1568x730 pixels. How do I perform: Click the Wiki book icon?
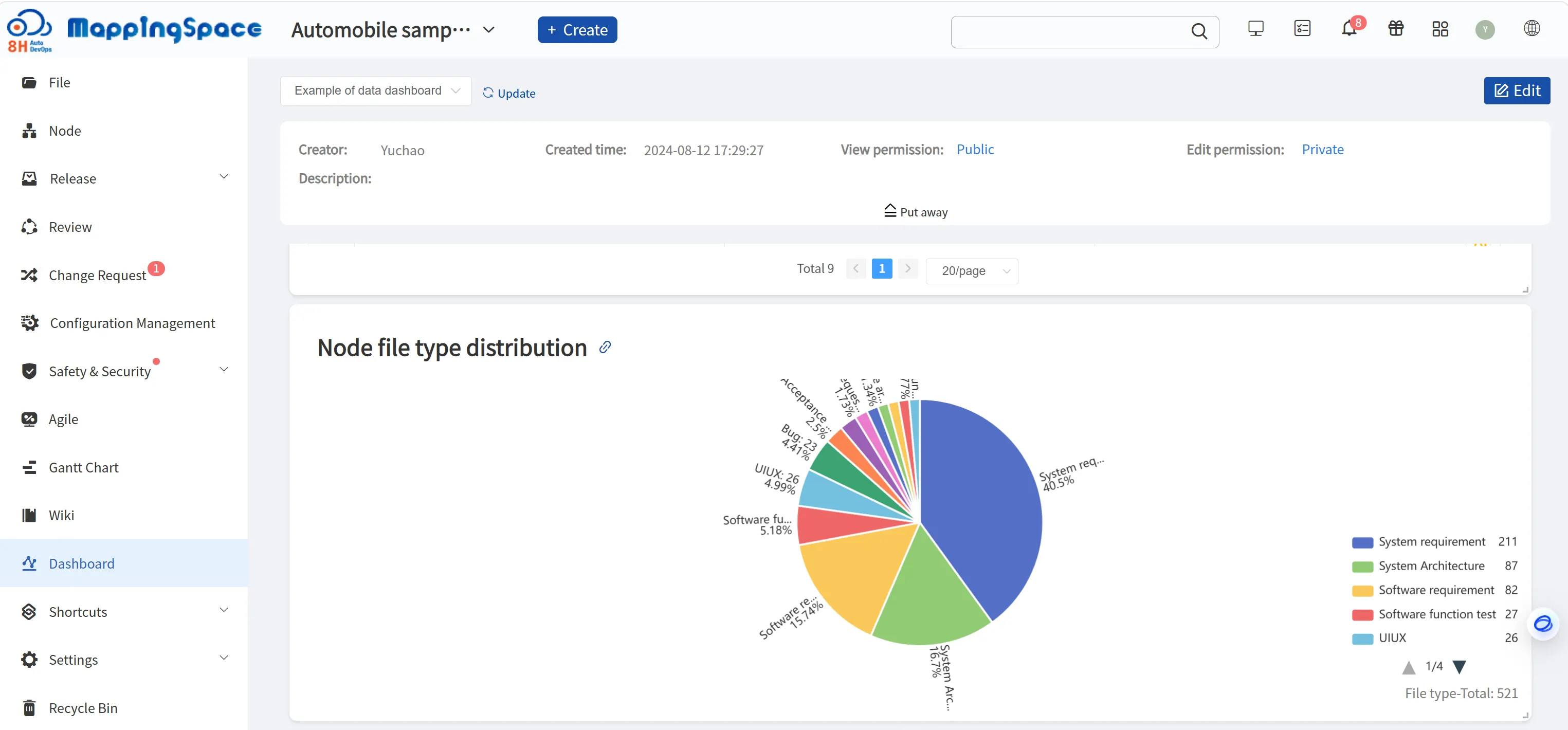[29, 515]
